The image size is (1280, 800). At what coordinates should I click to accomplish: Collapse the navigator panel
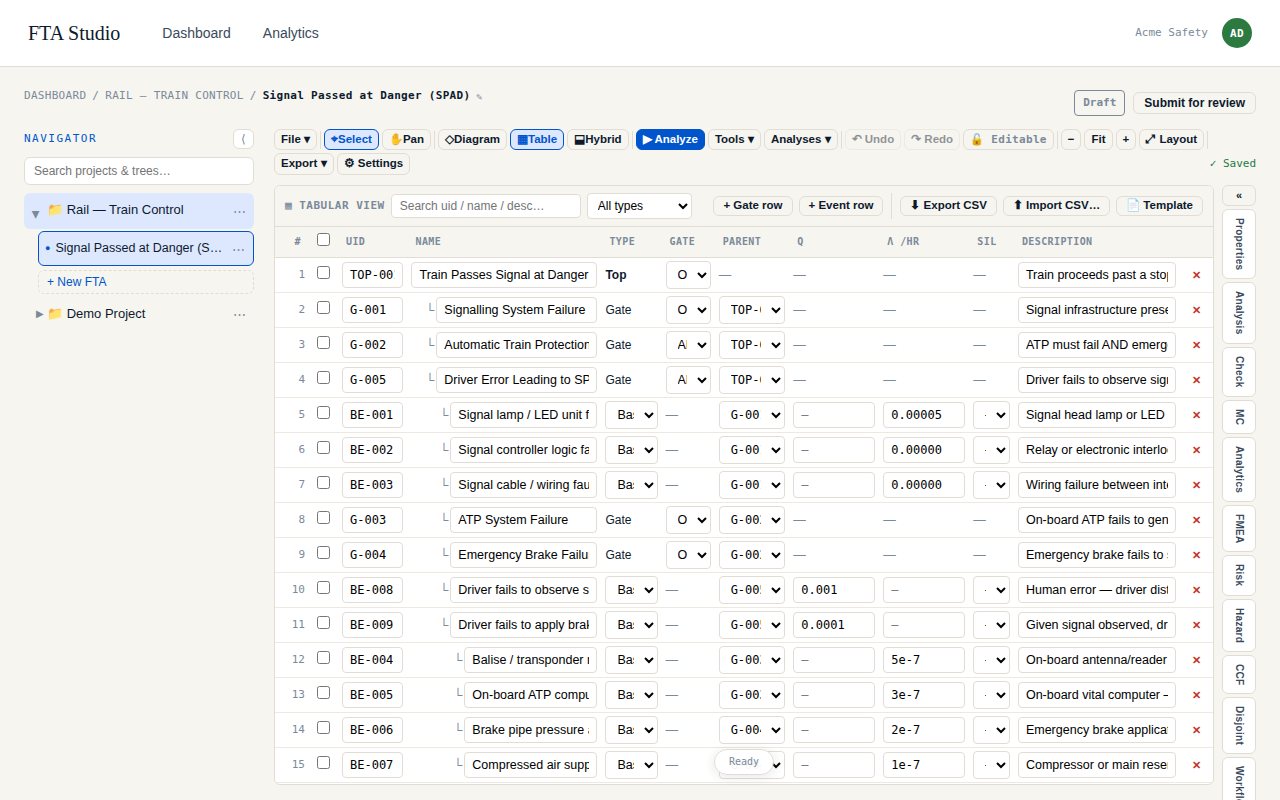[243, 139]
